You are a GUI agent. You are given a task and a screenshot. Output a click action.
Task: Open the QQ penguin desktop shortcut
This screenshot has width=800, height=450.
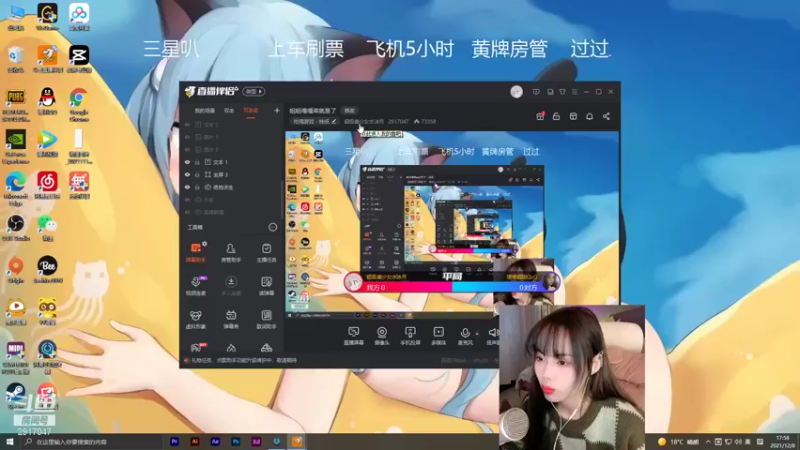(47, 101)
